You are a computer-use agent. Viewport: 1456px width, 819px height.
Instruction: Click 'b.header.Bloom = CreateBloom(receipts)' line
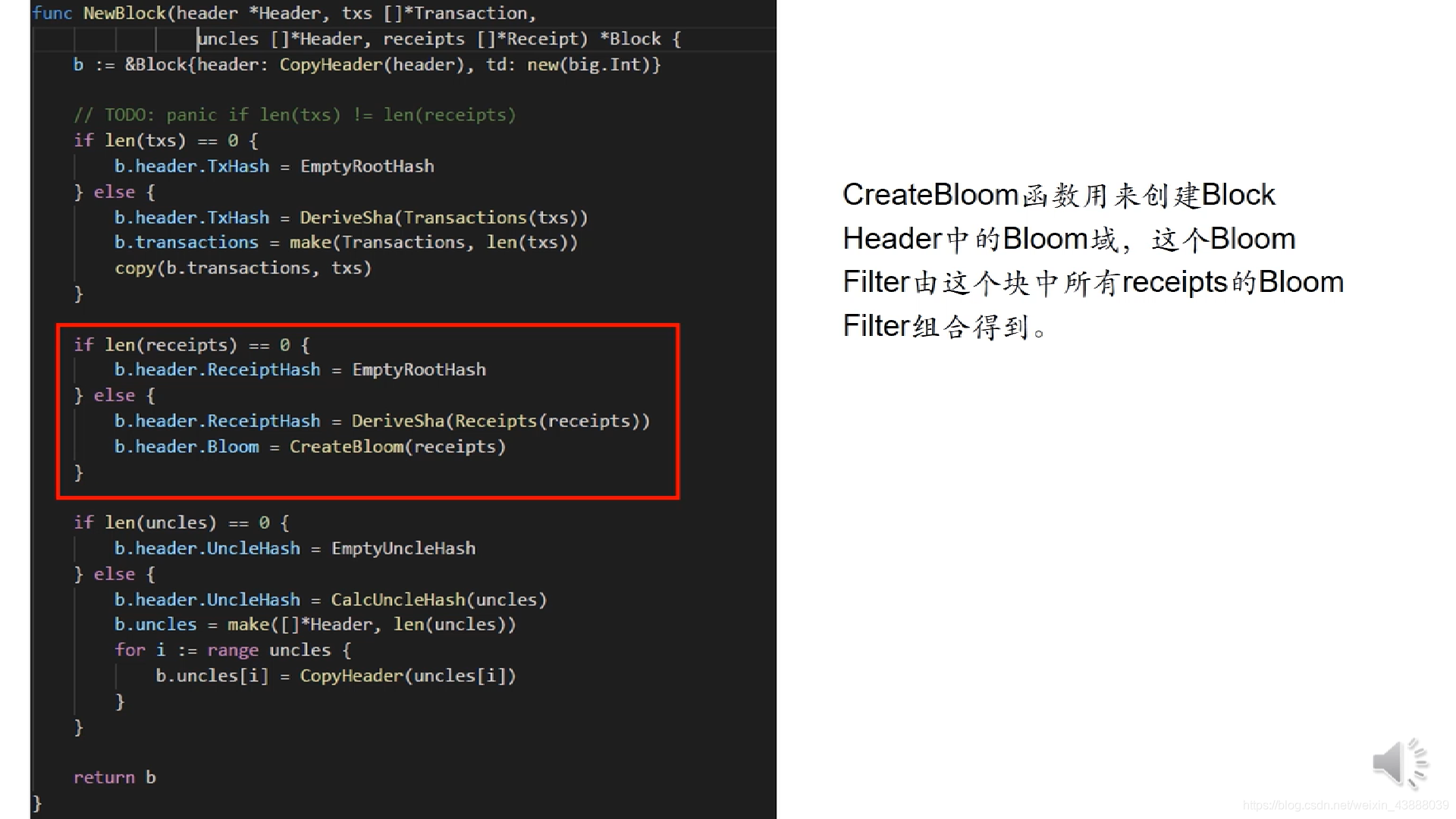point(310,447)
